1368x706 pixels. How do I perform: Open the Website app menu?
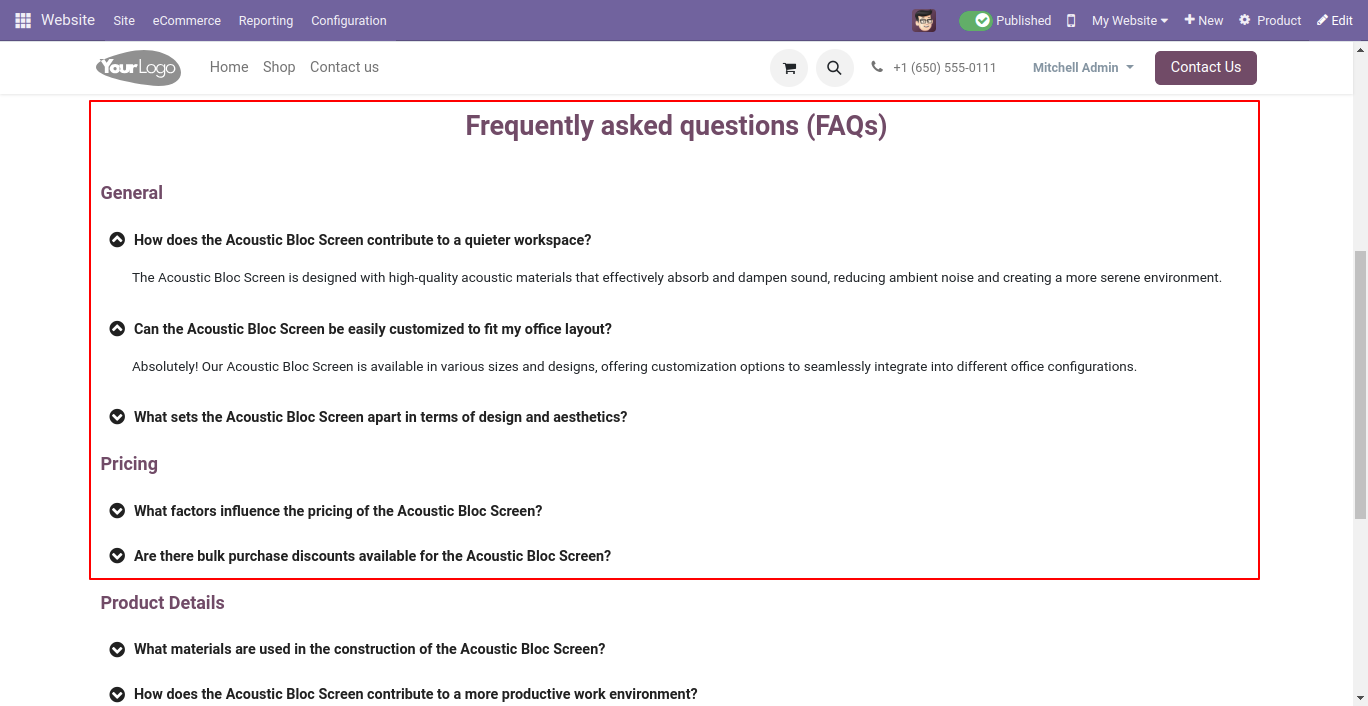click(68, 20)
